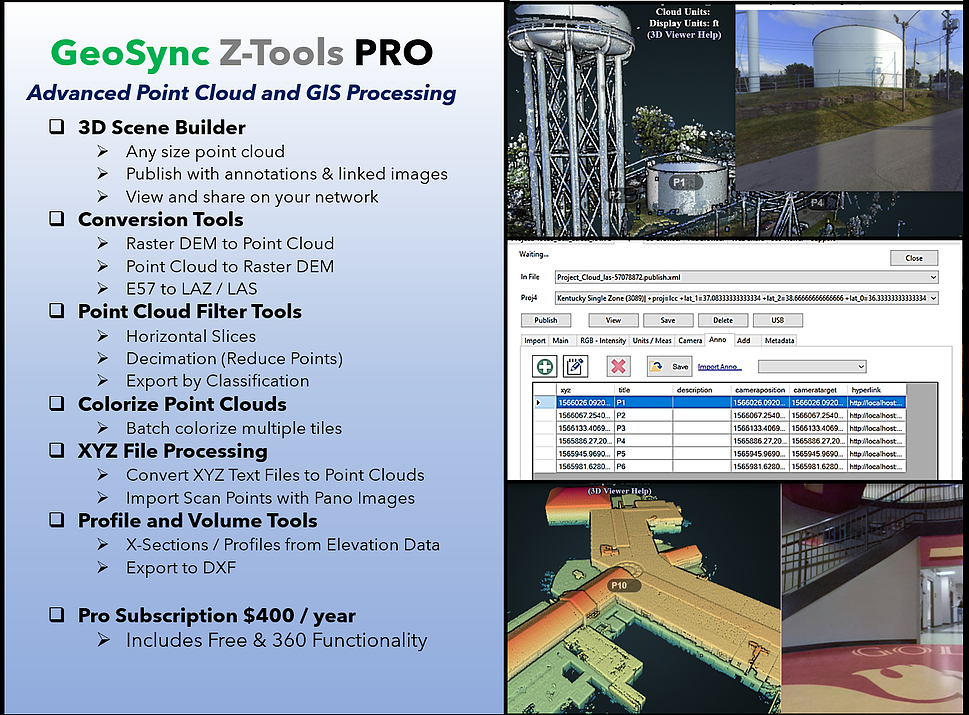Follow the Import Anno link
Viewport: 969px width, 715px height.
(x=719, y=367)
